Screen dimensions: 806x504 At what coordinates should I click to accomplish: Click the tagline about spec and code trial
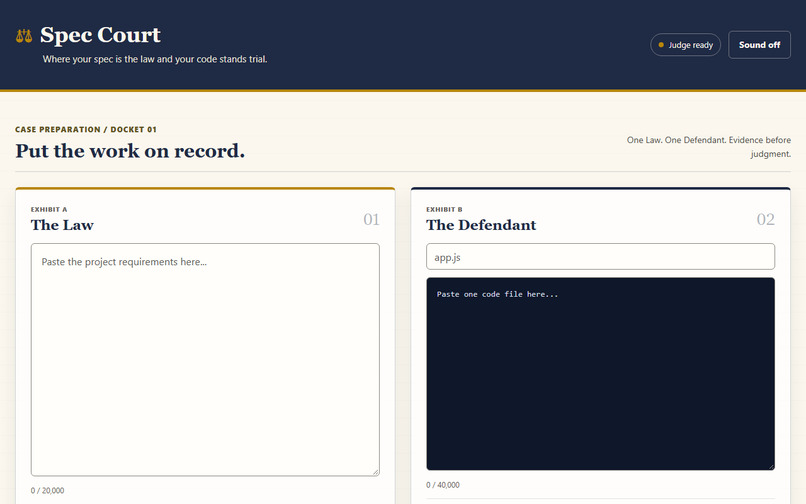click(x=155, y=59)
